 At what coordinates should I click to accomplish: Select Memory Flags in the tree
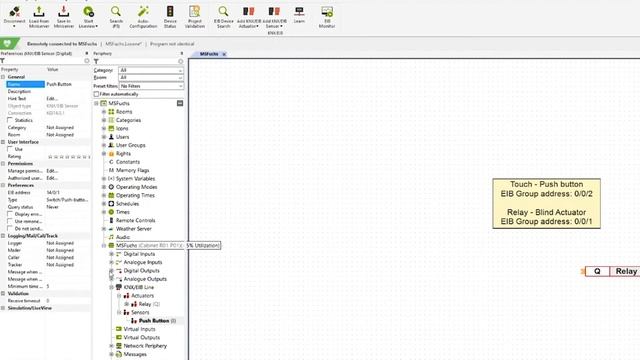pyautogui.click(x=132, y=170)
